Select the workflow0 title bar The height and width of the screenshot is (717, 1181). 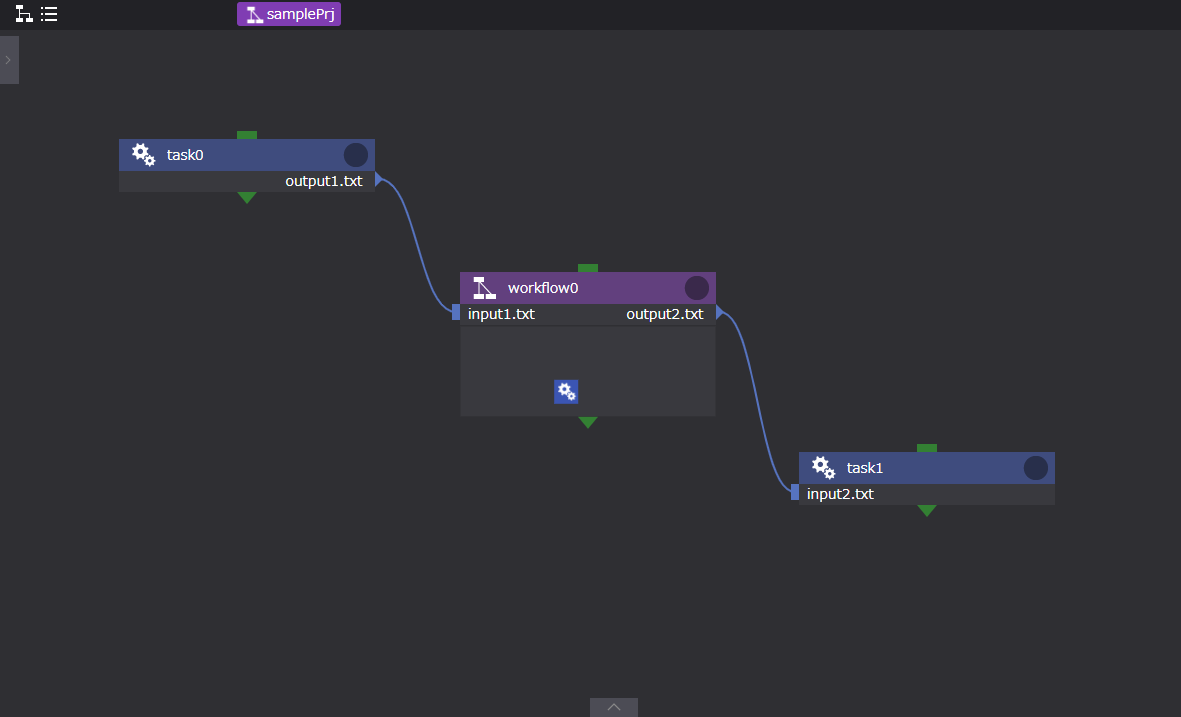[590, 288]
